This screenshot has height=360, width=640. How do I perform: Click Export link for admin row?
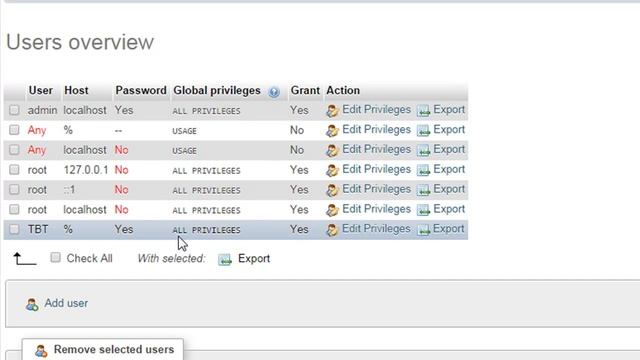point(449,110)
